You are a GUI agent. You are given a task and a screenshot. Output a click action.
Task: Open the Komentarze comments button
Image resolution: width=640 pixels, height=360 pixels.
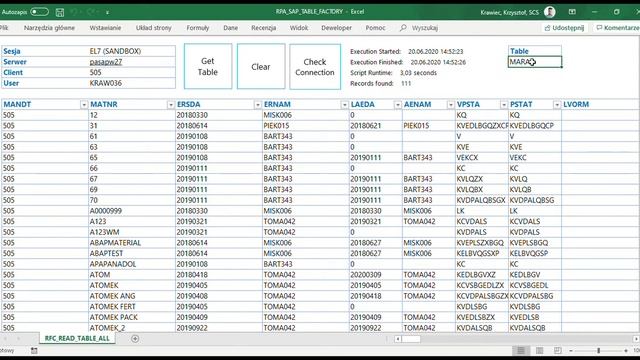617,28
